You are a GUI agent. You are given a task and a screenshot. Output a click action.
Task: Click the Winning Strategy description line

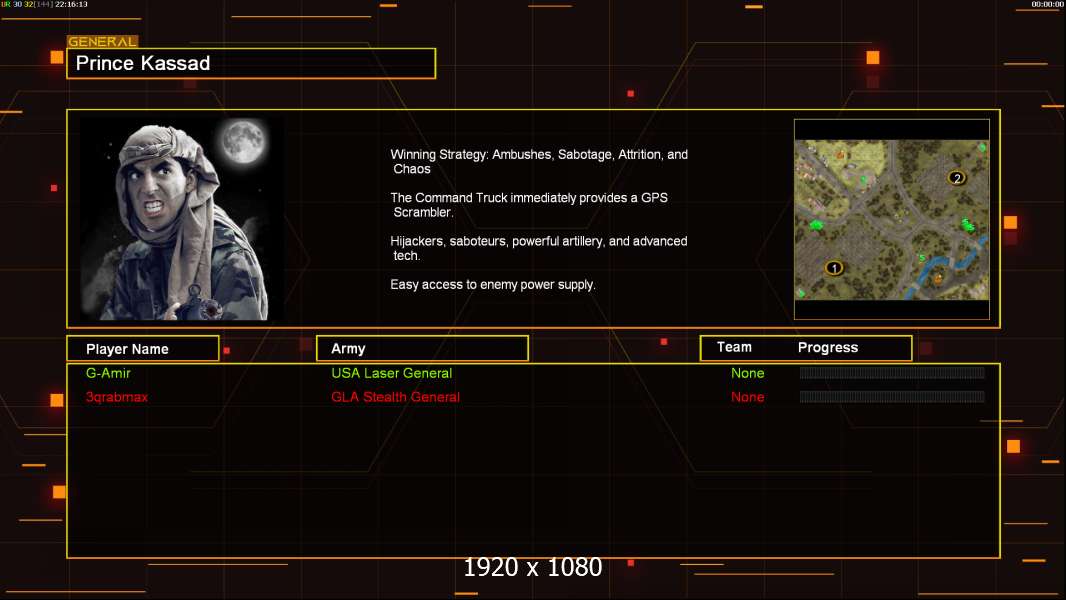click(539, 162)
